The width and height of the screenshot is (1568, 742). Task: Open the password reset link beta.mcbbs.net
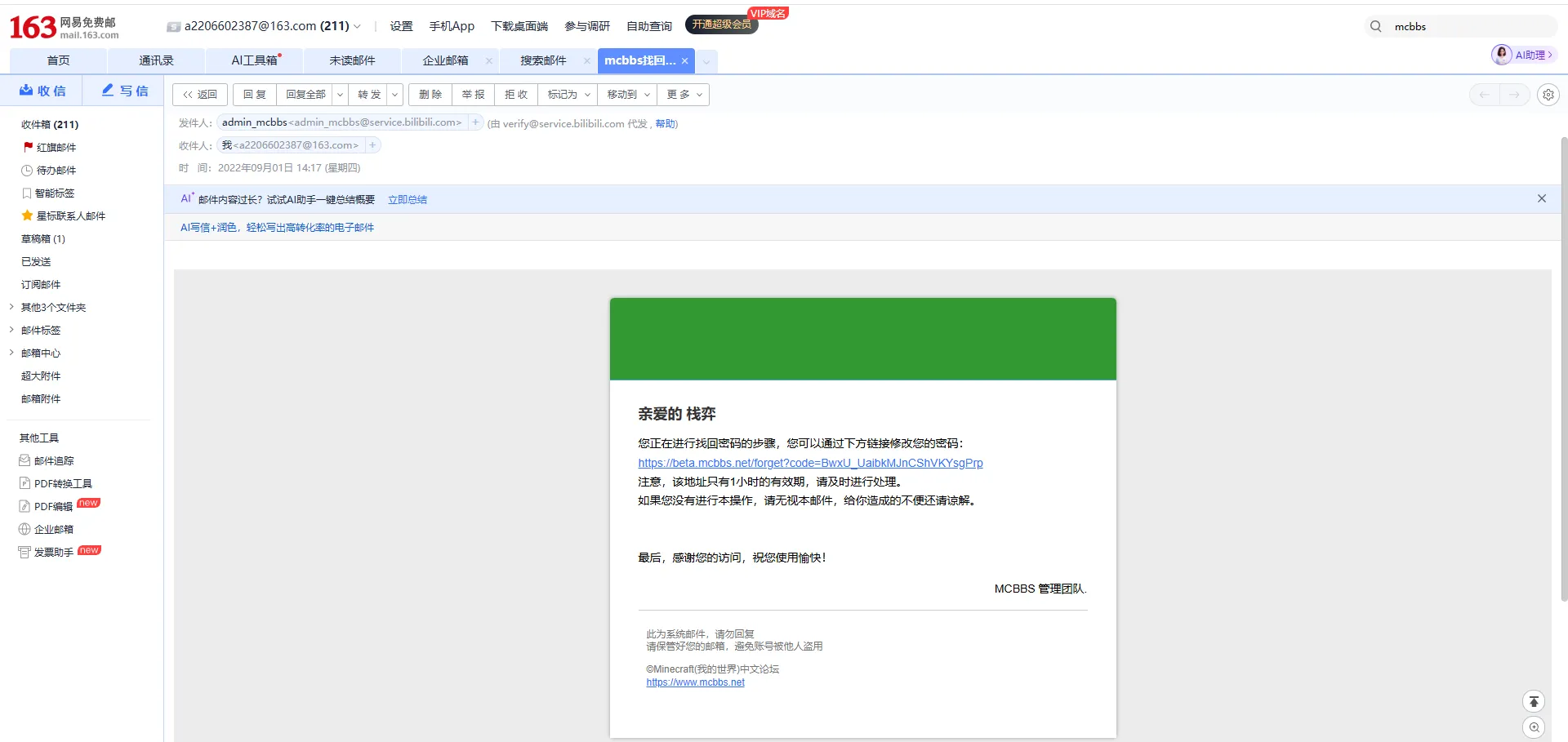pyautogui.click(x=810, y=463)
